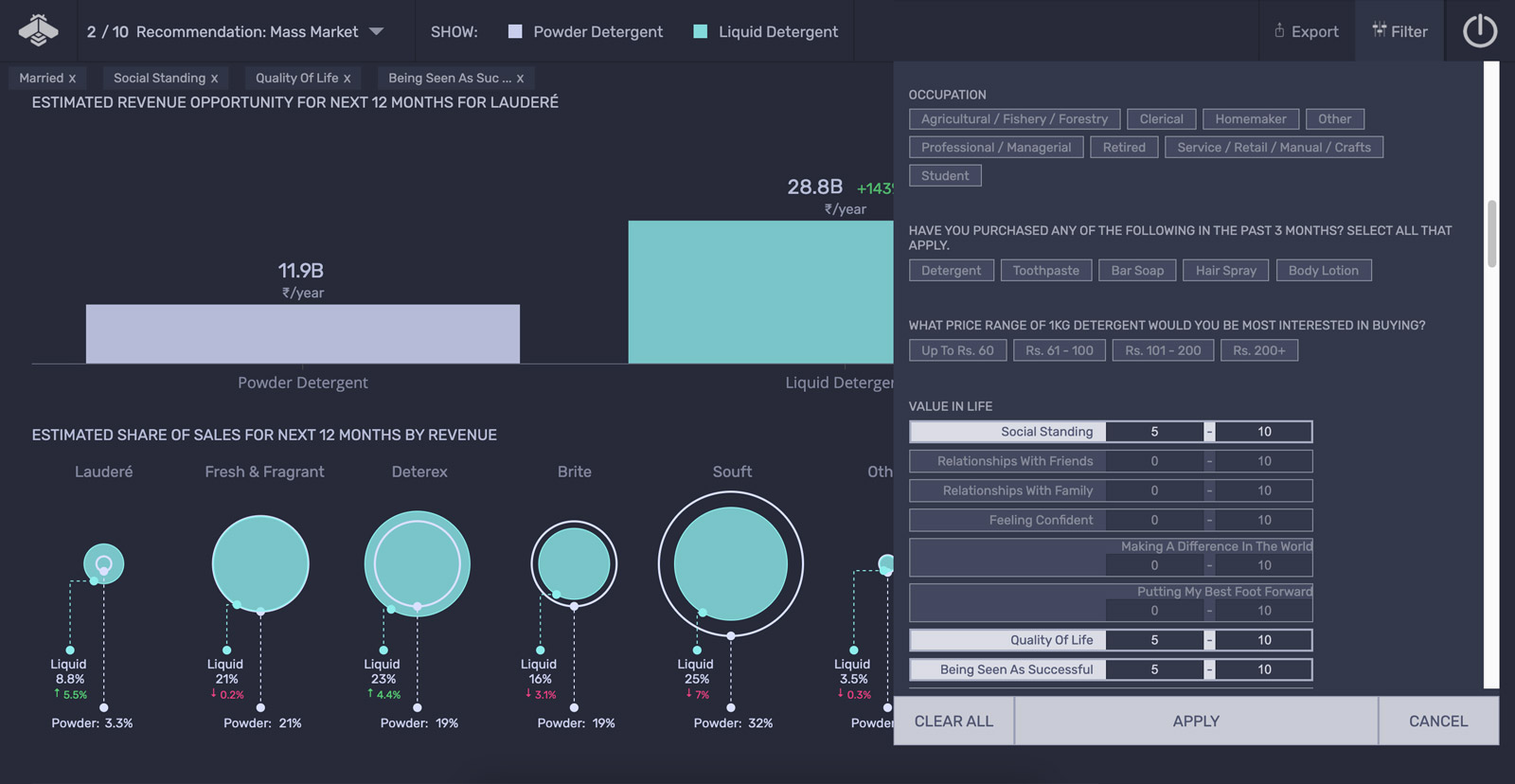1515x784 pixels.
Task: Remove the Quality Of Life filter tag
Action: point(347,79)
